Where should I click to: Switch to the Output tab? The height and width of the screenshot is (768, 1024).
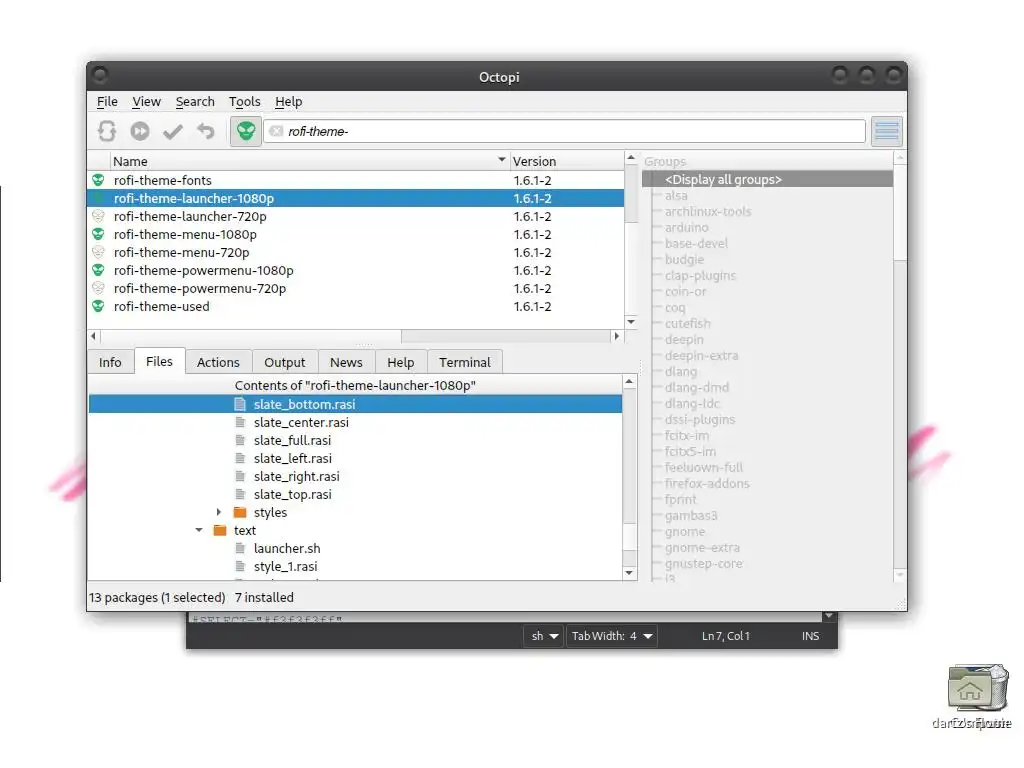pyautogui.click(x=285, y=362)
